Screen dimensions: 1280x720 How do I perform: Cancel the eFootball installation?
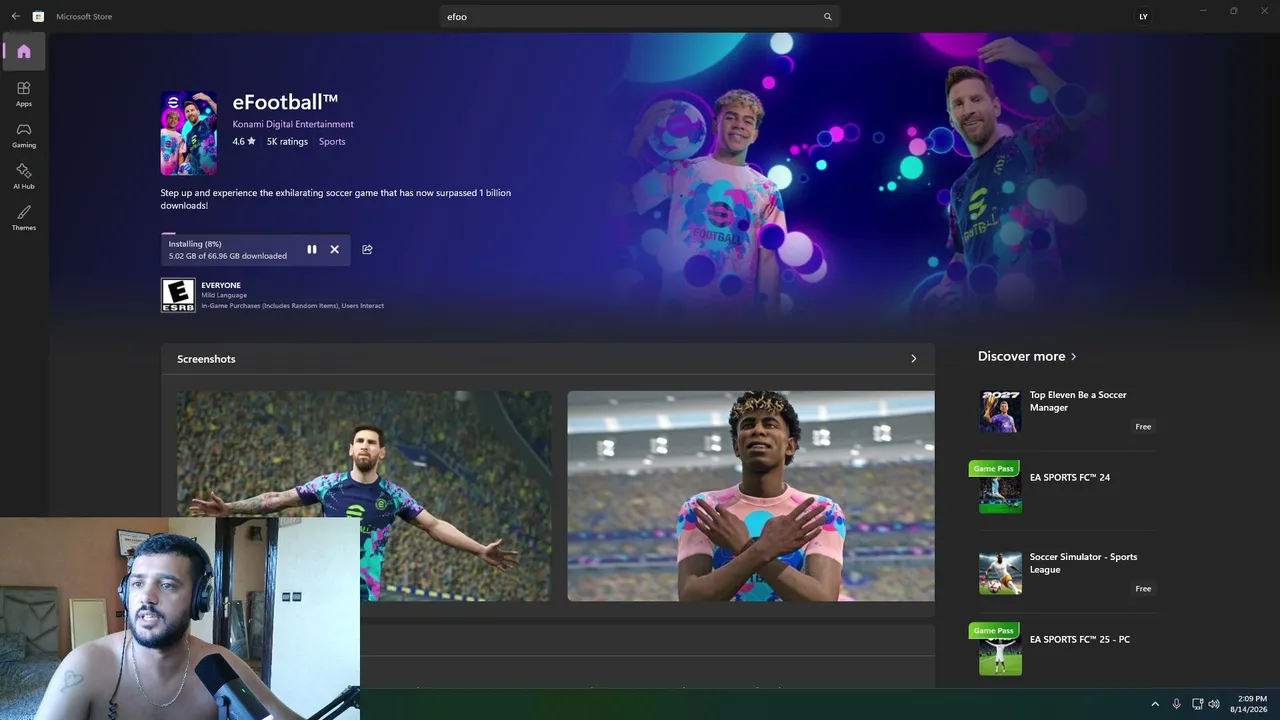334,249
